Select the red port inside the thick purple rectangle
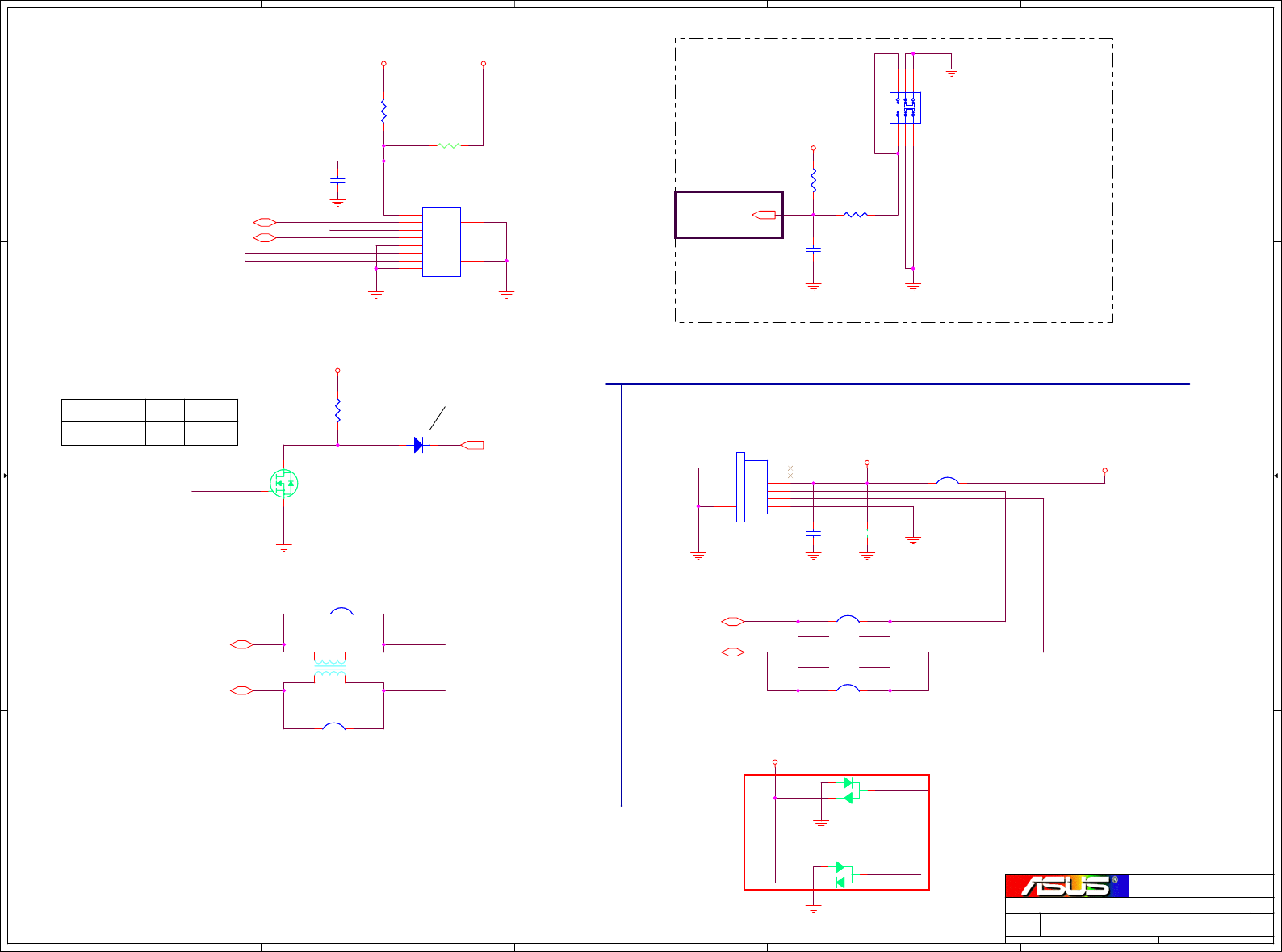This screenshot has height=952, width=1282. (764, 215)
